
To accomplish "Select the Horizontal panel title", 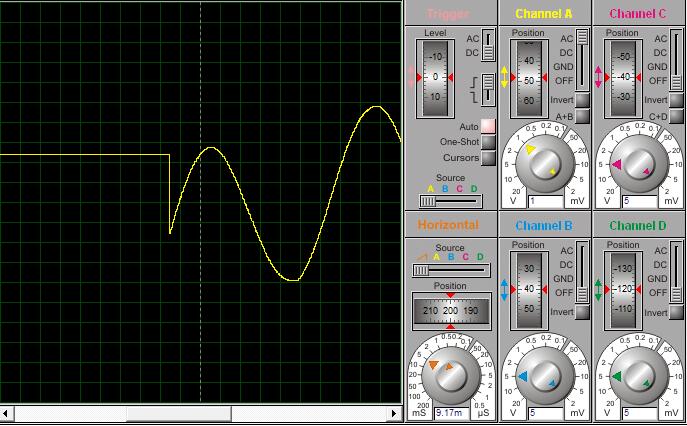I will point(448,225).
